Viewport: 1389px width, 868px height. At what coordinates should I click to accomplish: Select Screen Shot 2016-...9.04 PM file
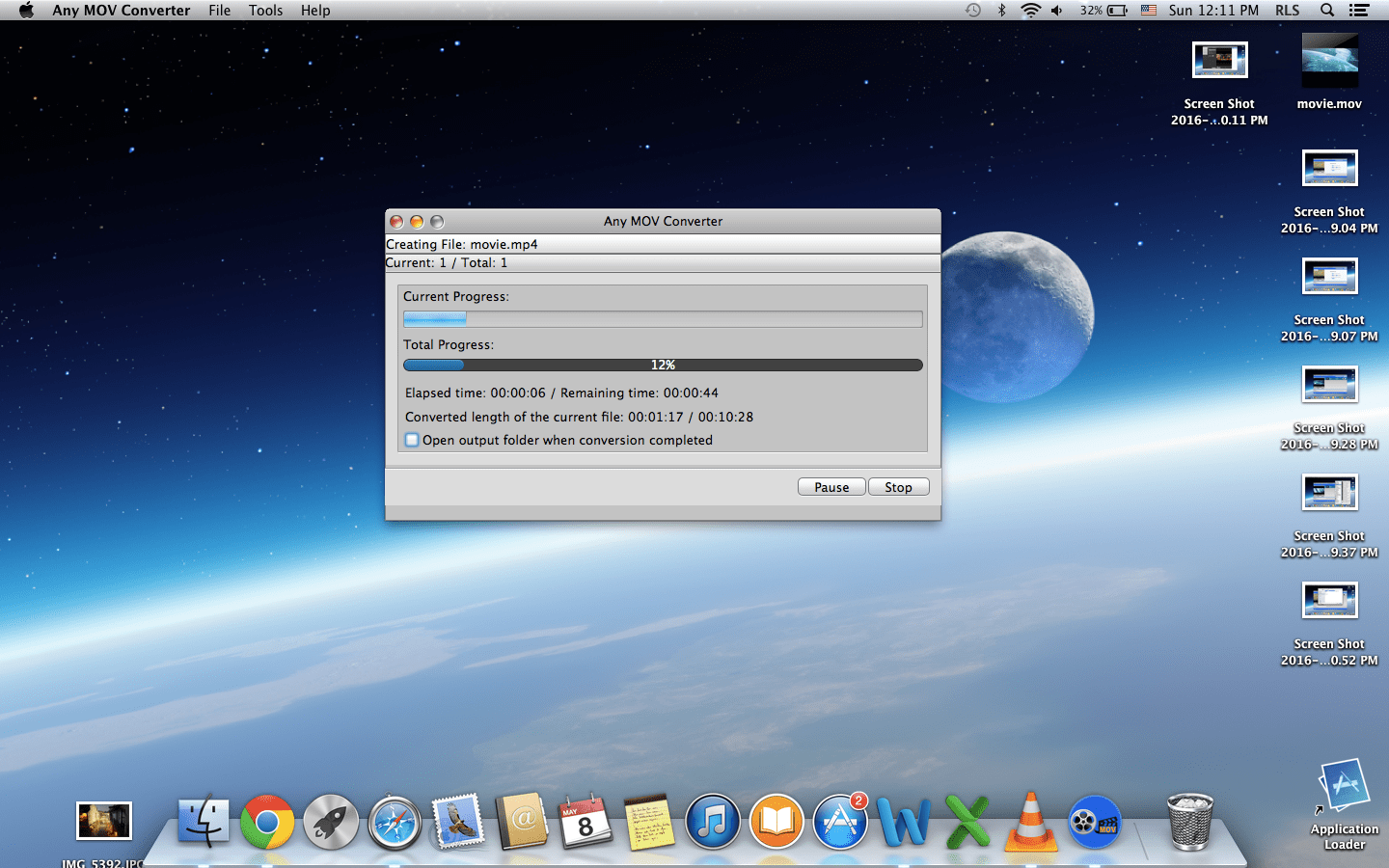(x=1329, y=192)
